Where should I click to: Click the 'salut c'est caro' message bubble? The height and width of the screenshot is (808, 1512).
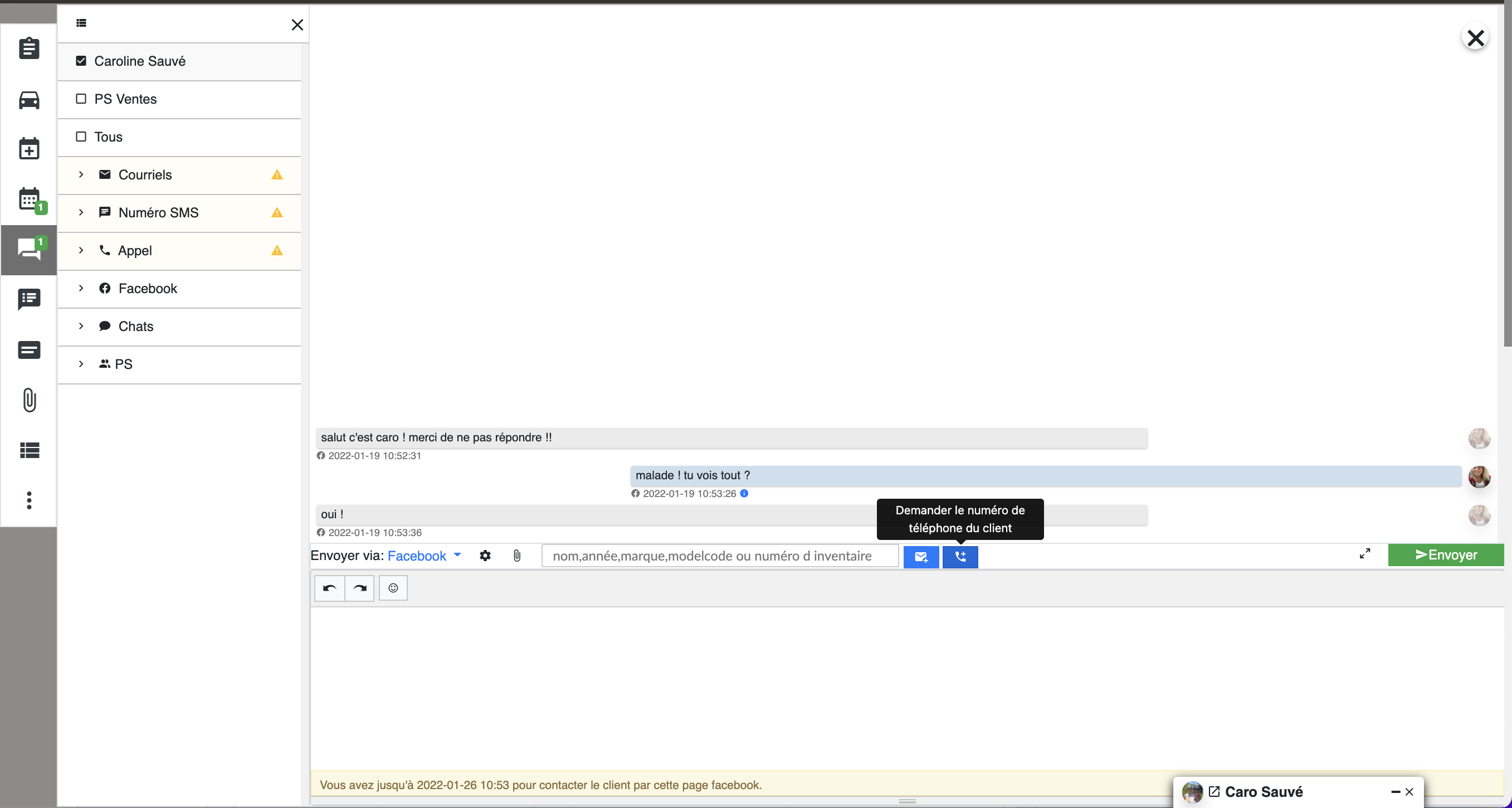pyautogui.click(x=731, y=437)
